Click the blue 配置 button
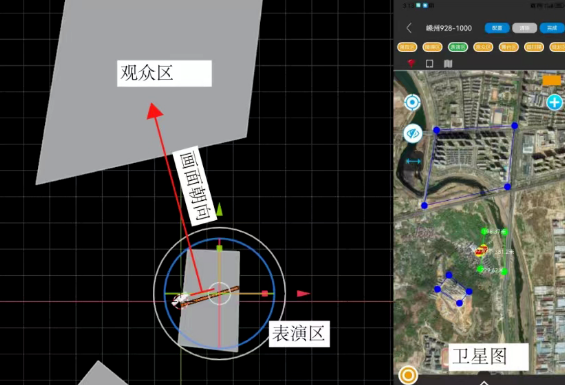The image size is (565, 385). coord(497,28)
